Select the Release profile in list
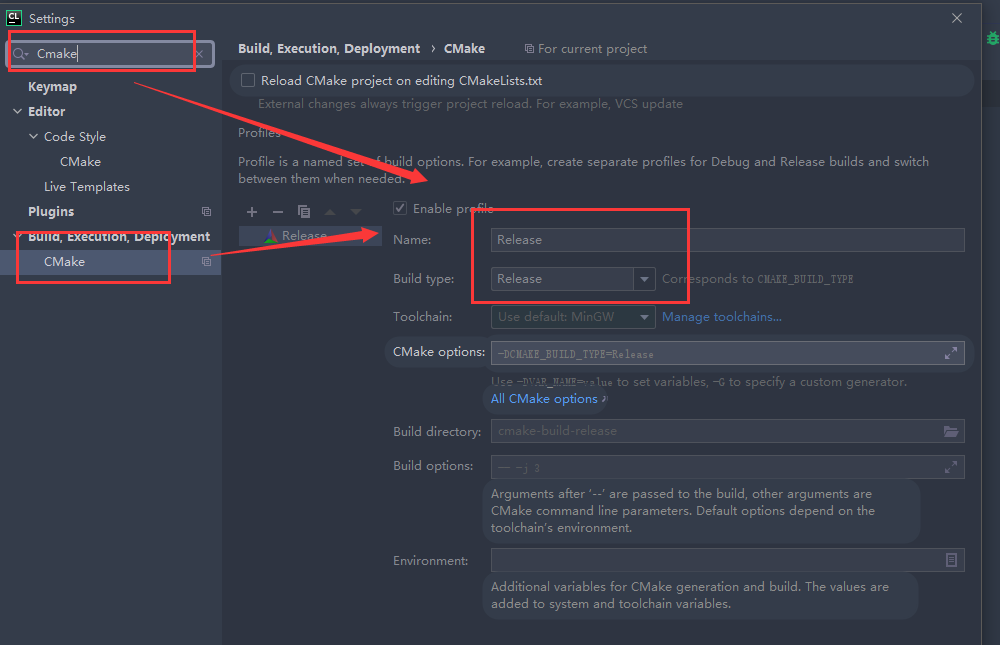This screenshot has width=1000, height=645. (x=310, y=236)
